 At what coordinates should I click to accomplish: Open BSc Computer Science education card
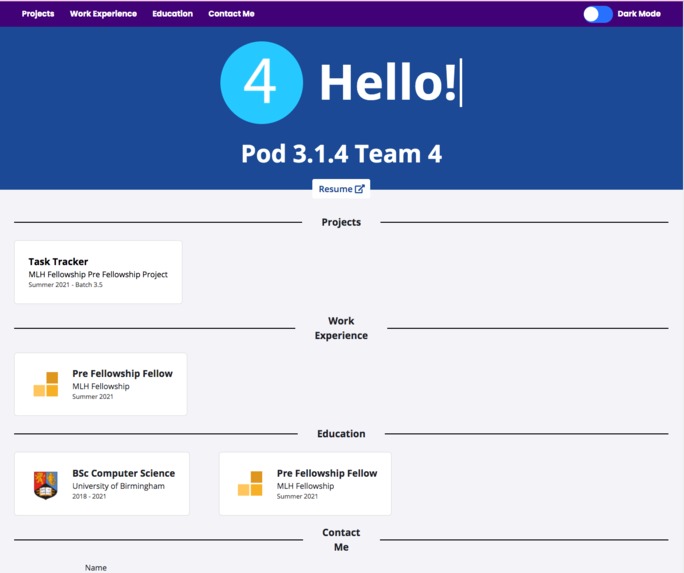[x=102, y=484]
